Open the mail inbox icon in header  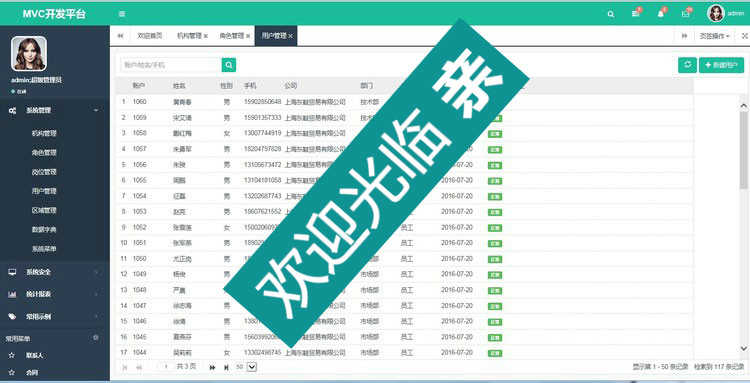(685, 13)
